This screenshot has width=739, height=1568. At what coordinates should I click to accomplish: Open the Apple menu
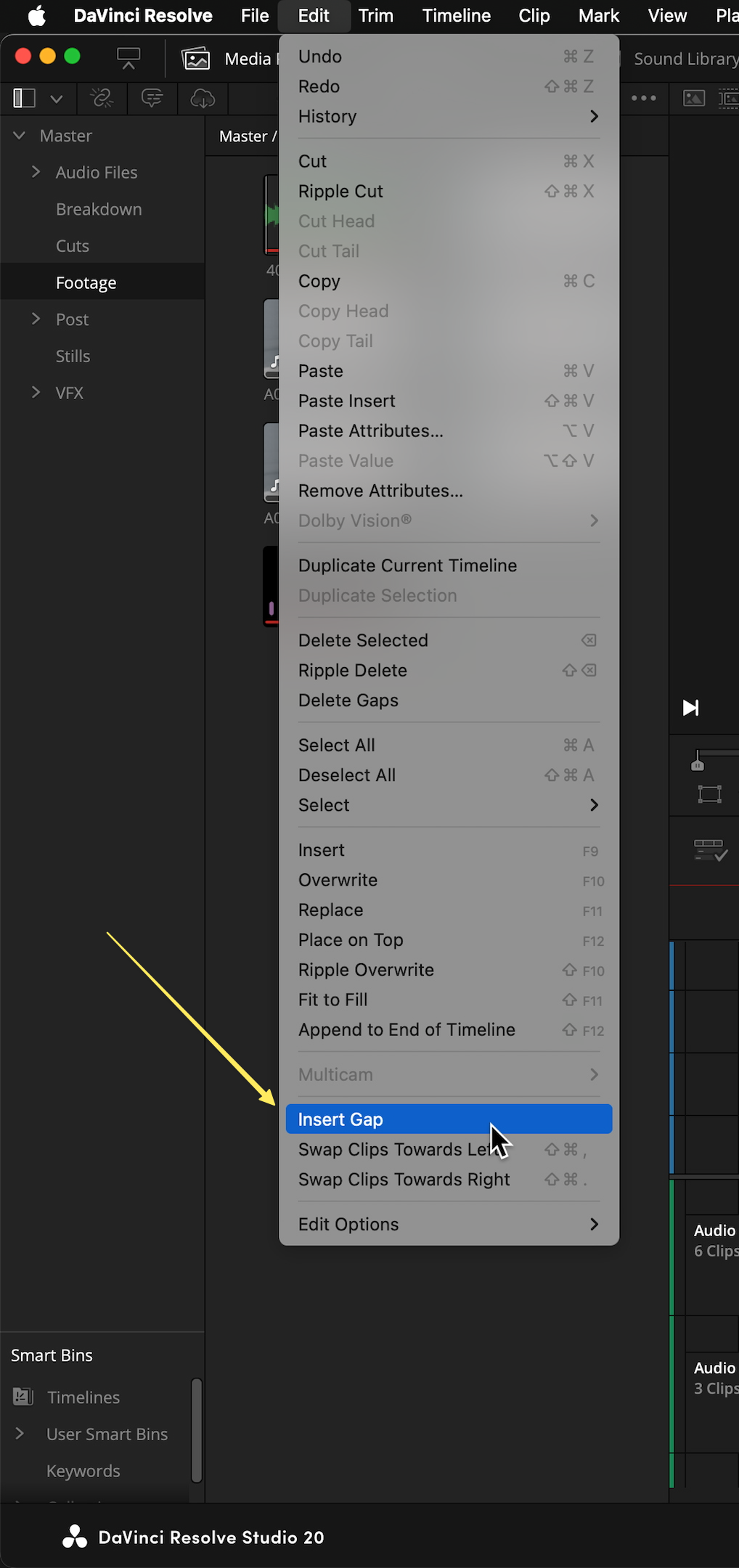pyautogui.click(x=36, y=15)
